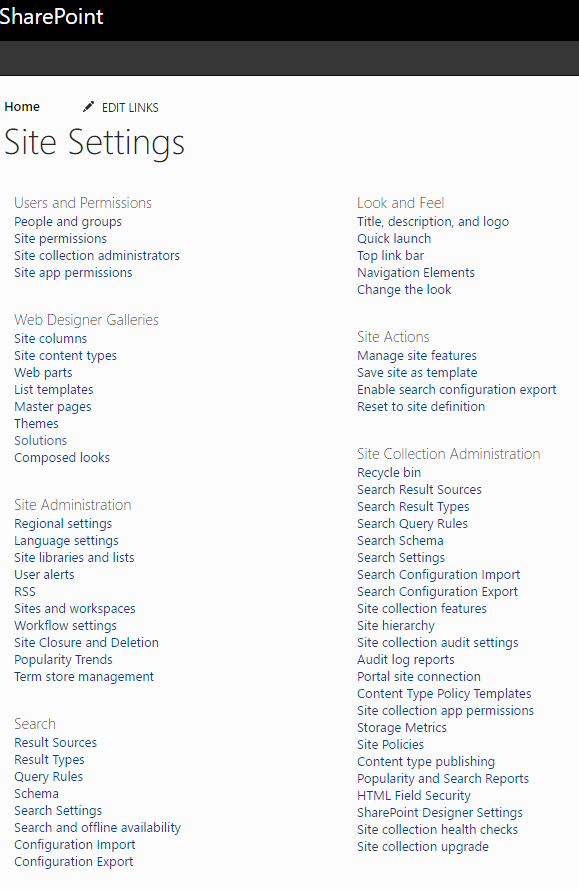Screen dimensions: 579x889
Task: Open Manage site features
Action: pyautogui.click(x=417, y=355)
